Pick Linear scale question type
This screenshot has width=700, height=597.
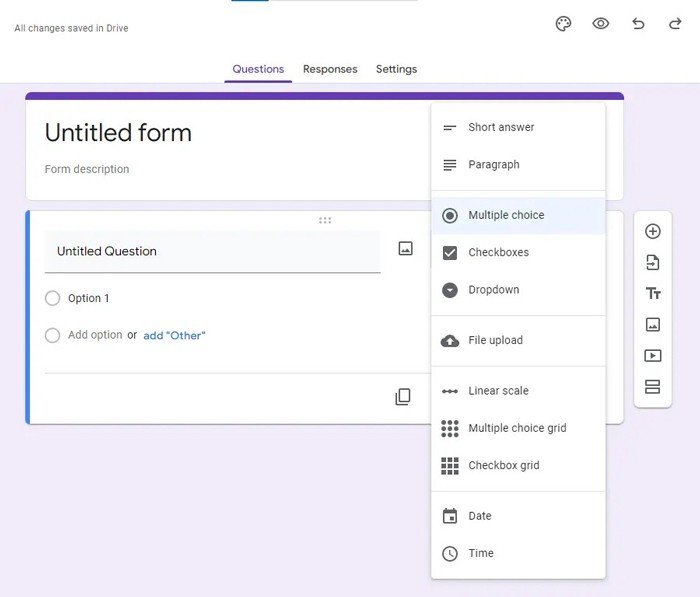point(498,391)
